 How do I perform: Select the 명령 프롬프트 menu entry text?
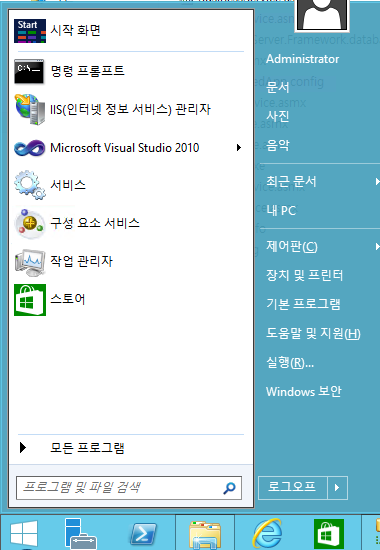87,71
